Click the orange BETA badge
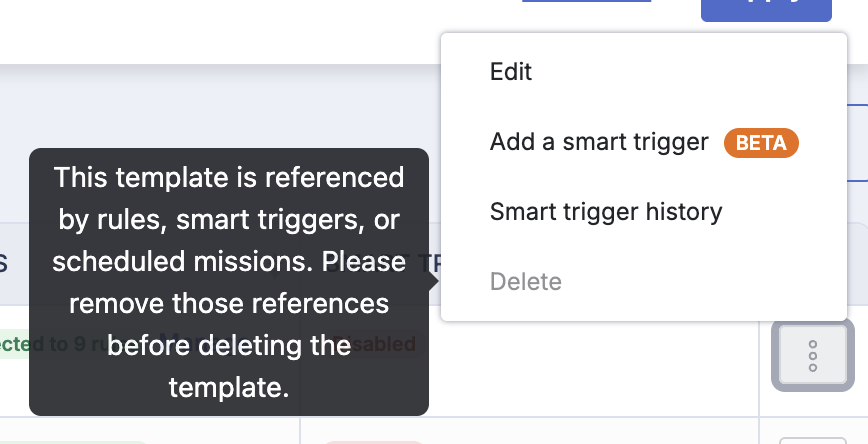This screenshot has height=444, width=868. 761,143
